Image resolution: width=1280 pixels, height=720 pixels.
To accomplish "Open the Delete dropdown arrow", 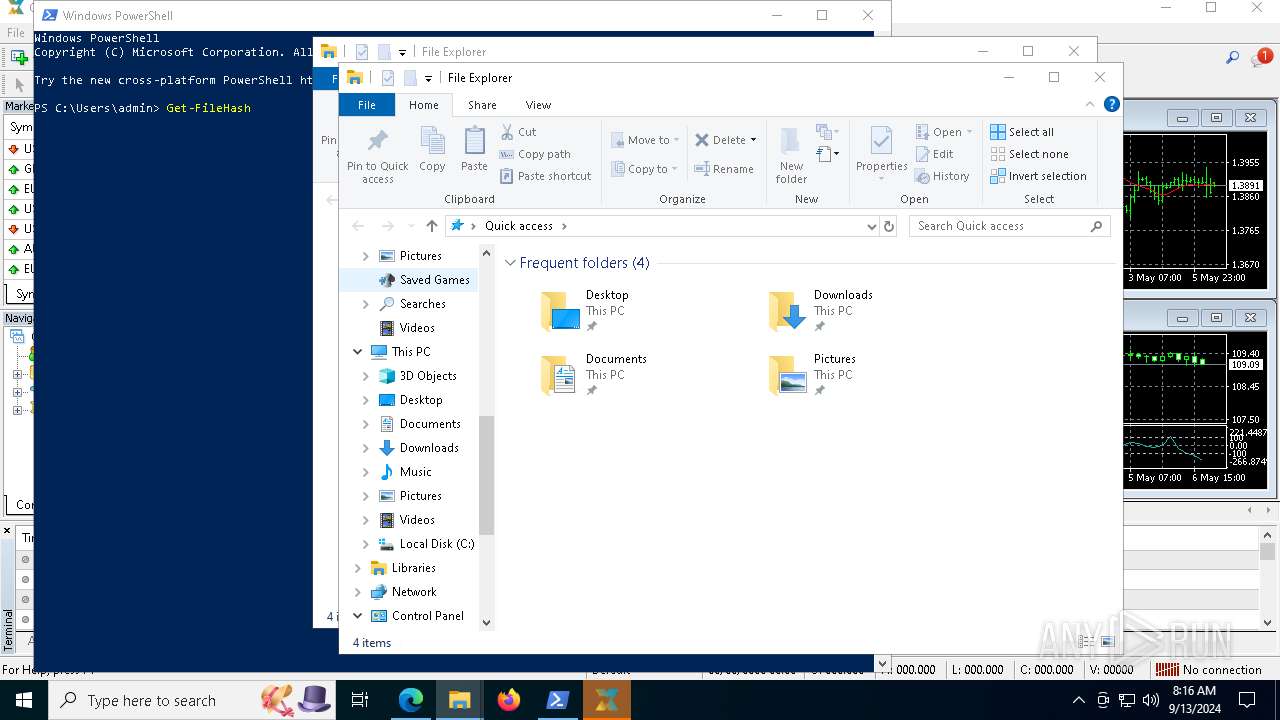I will click(753, 140).
